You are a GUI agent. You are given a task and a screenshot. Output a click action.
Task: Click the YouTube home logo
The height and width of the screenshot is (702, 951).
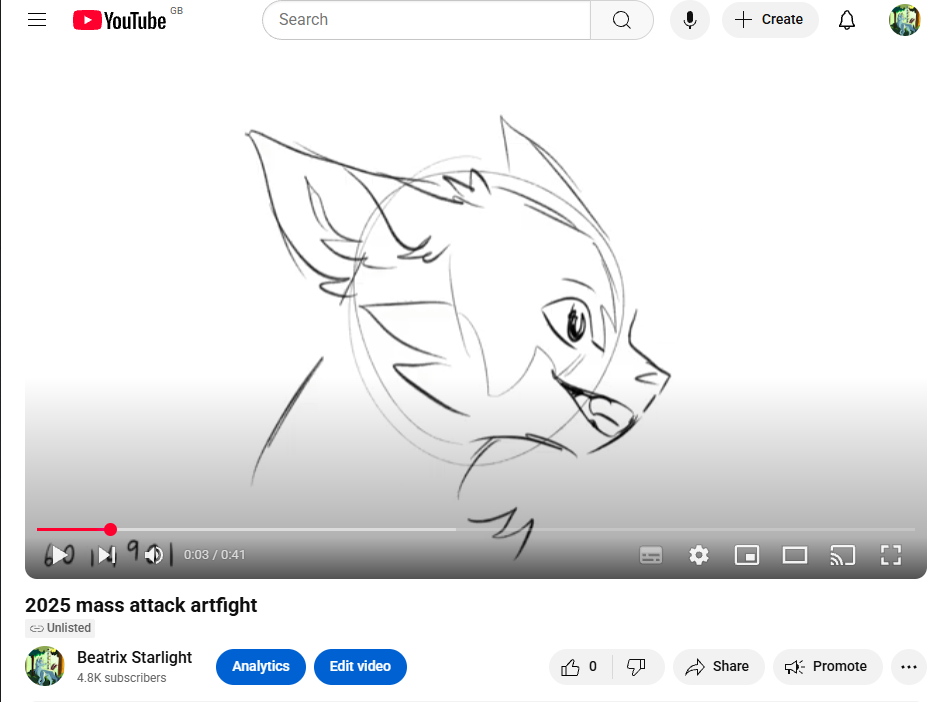[x=120, y=20]
